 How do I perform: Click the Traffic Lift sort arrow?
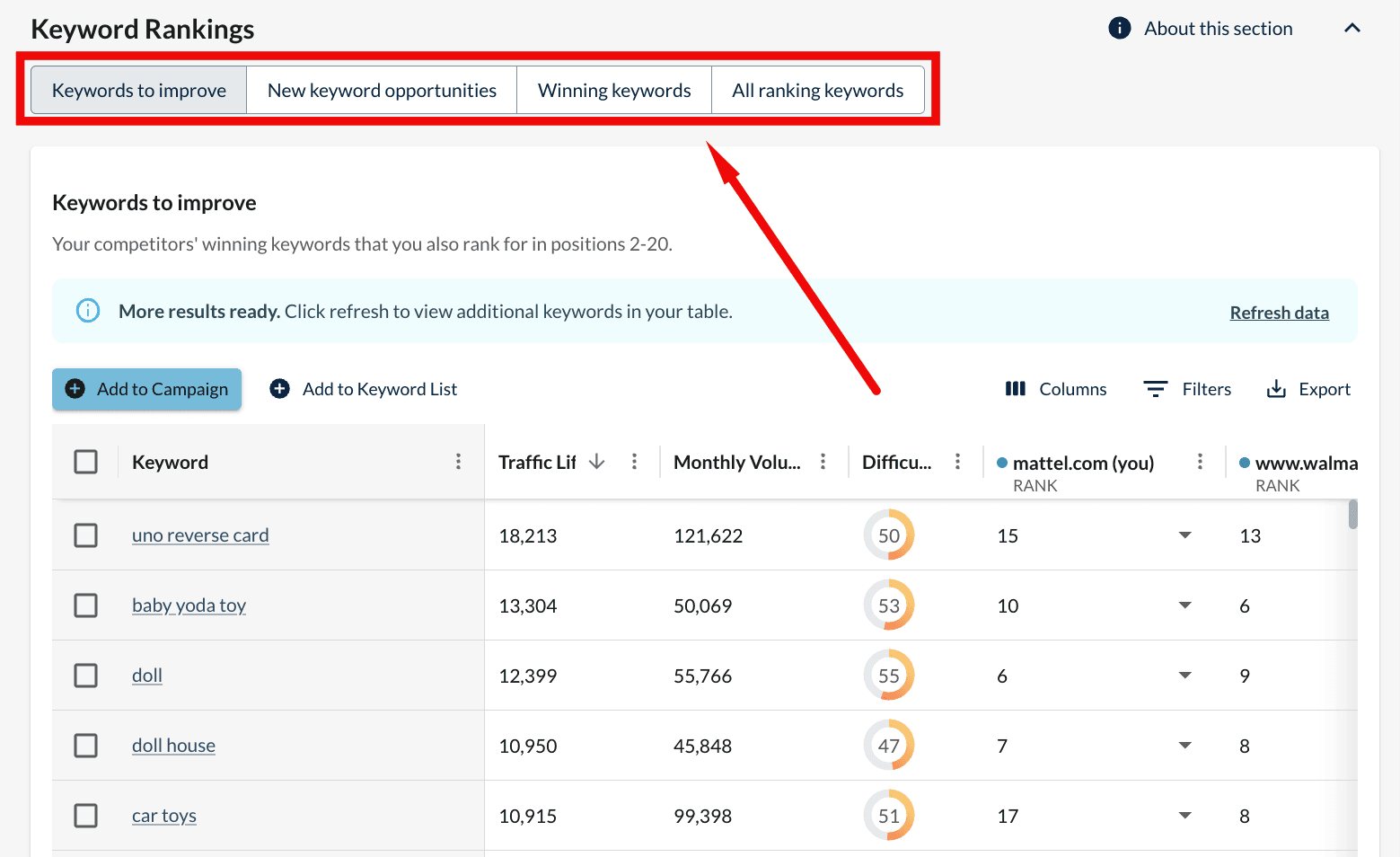click(x=597, y=462)
